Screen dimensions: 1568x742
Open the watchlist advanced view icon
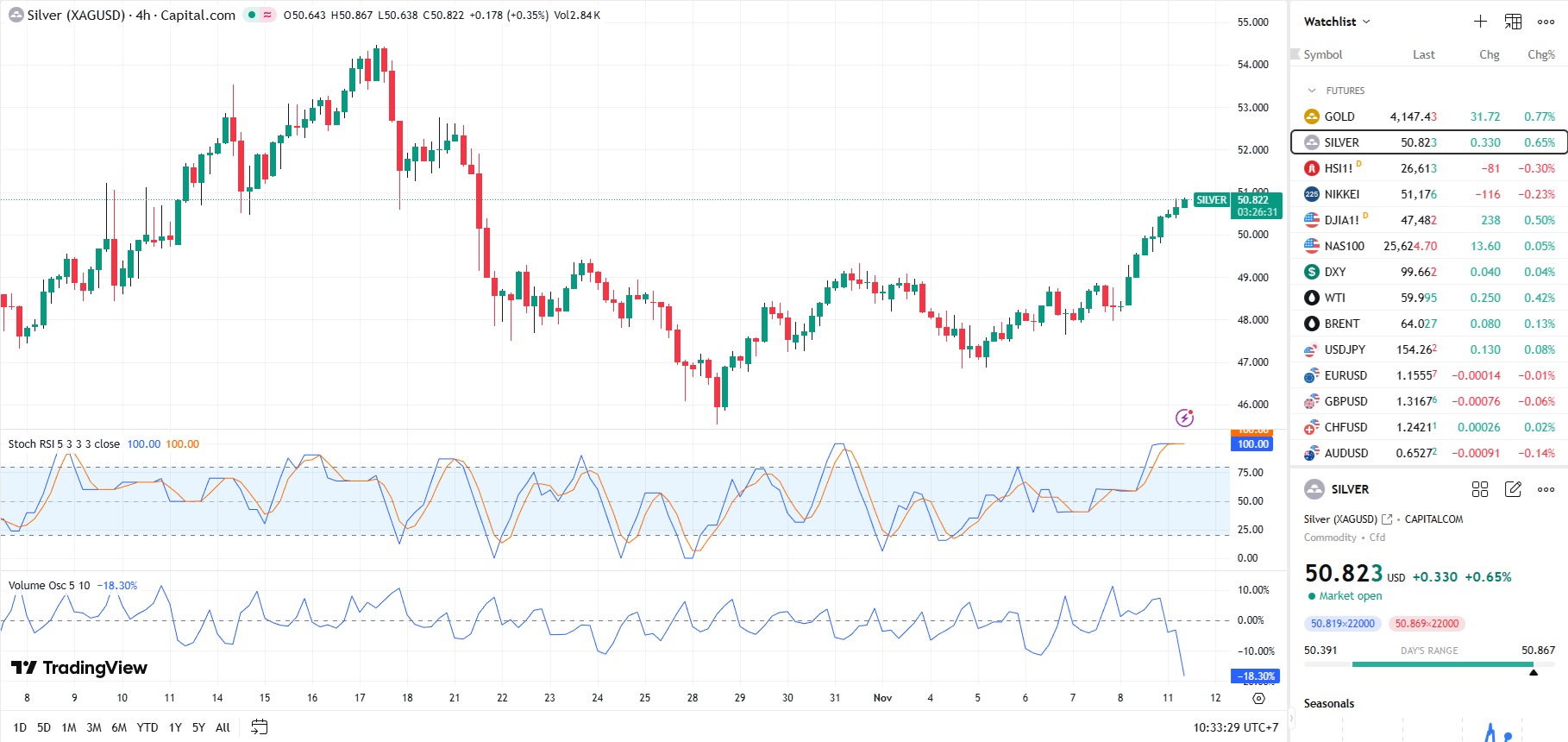[x=1513, y=22]
